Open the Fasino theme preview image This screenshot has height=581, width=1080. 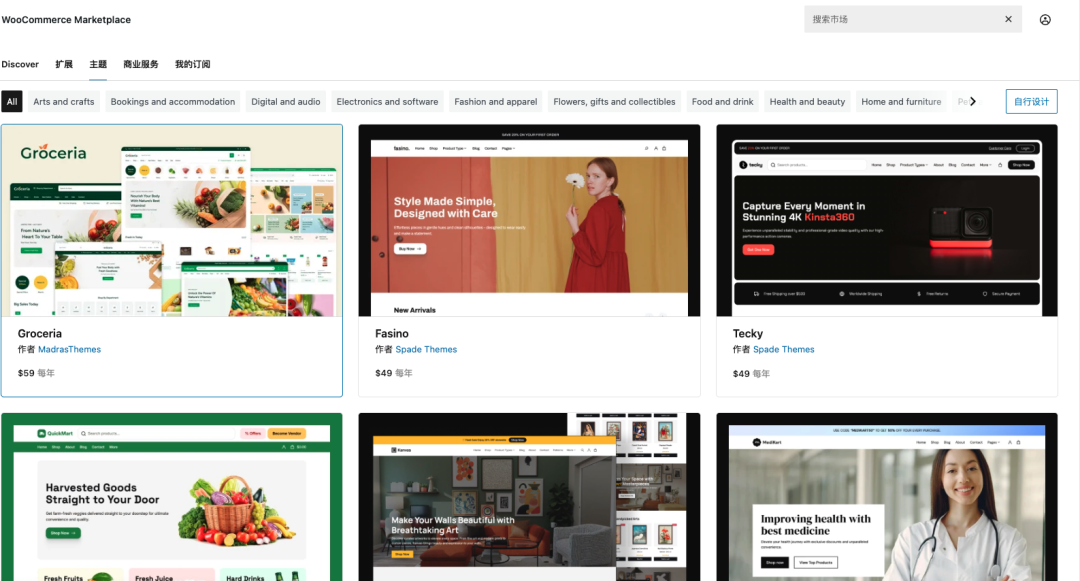(529, 220)
